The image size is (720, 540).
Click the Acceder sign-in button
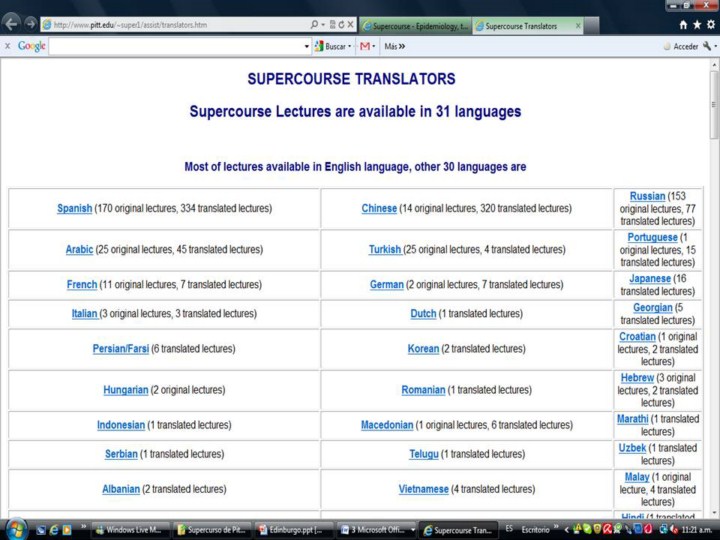(x=681, y=46)
